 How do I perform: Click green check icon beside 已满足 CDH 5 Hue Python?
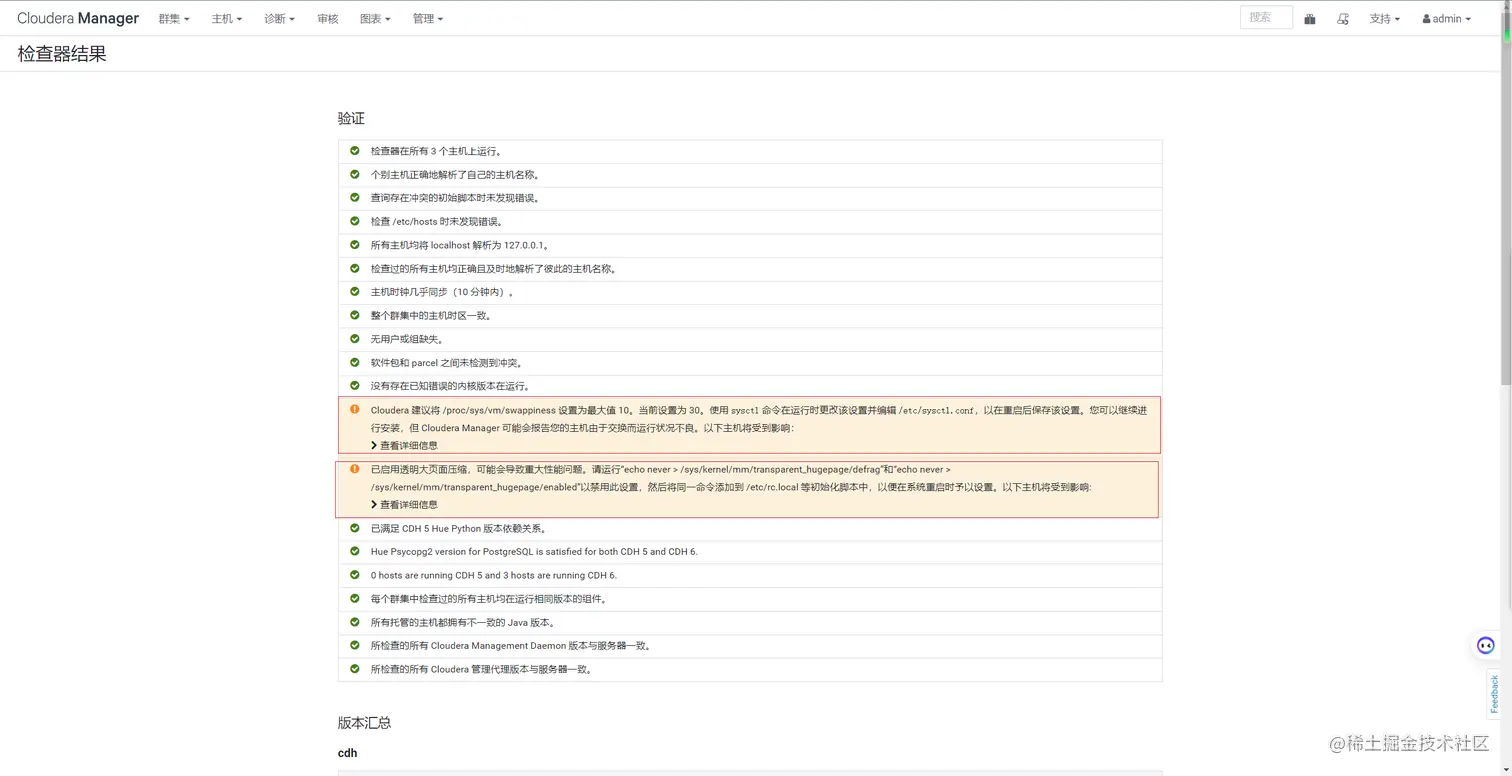point(354,528)
